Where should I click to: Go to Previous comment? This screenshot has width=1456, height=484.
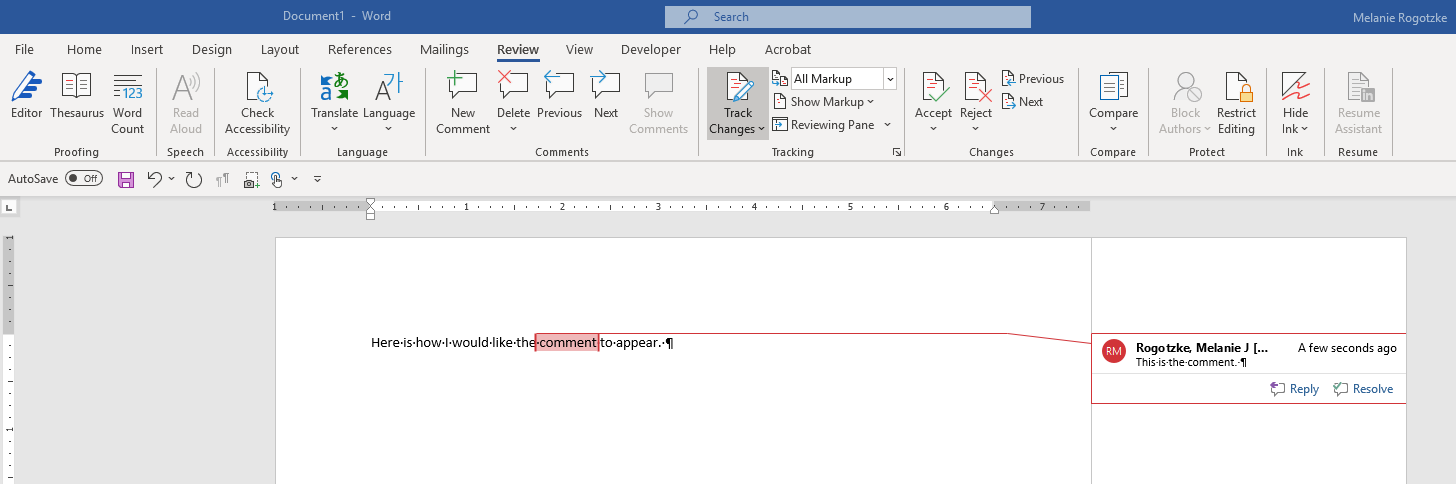click(559, 96)
